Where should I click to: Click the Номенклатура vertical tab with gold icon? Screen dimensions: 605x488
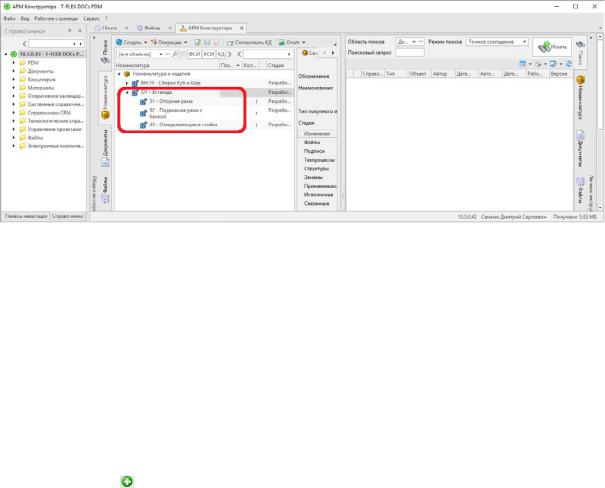(105, 97)
